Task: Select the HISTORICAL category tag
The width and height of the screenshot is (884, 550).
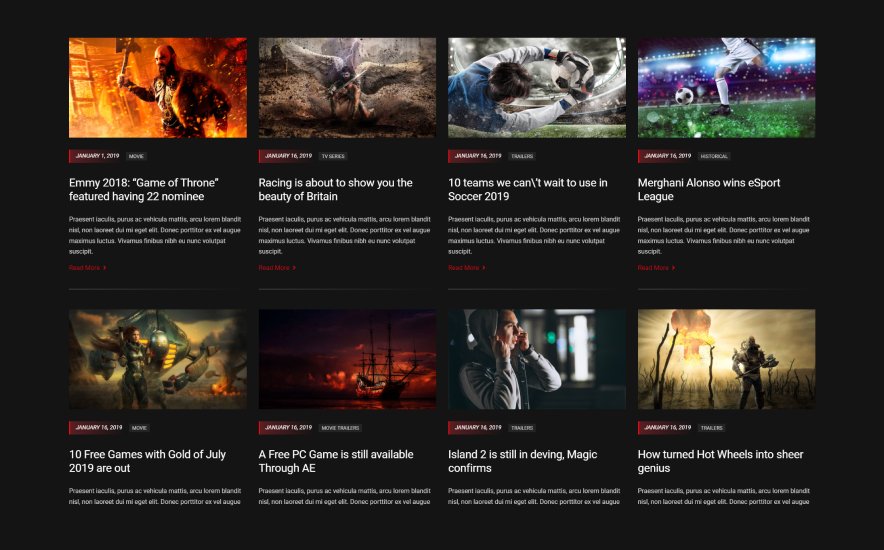Action: pyautogui.click(x=714, y=156)
